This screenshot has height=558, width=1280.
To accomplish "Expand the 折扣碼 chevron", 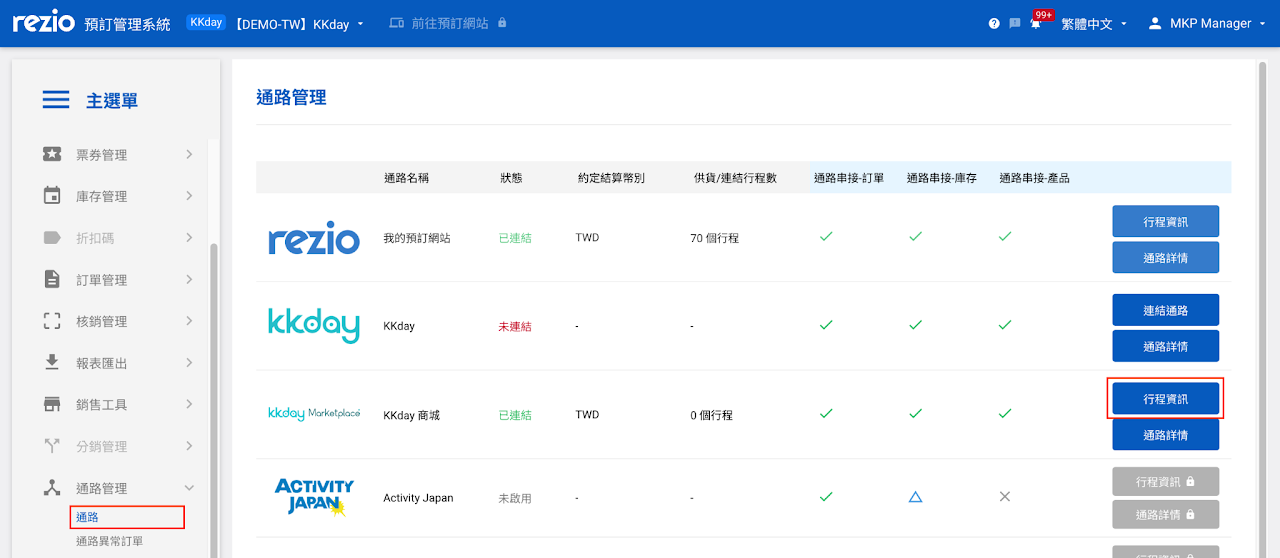I will pos(189,238).
